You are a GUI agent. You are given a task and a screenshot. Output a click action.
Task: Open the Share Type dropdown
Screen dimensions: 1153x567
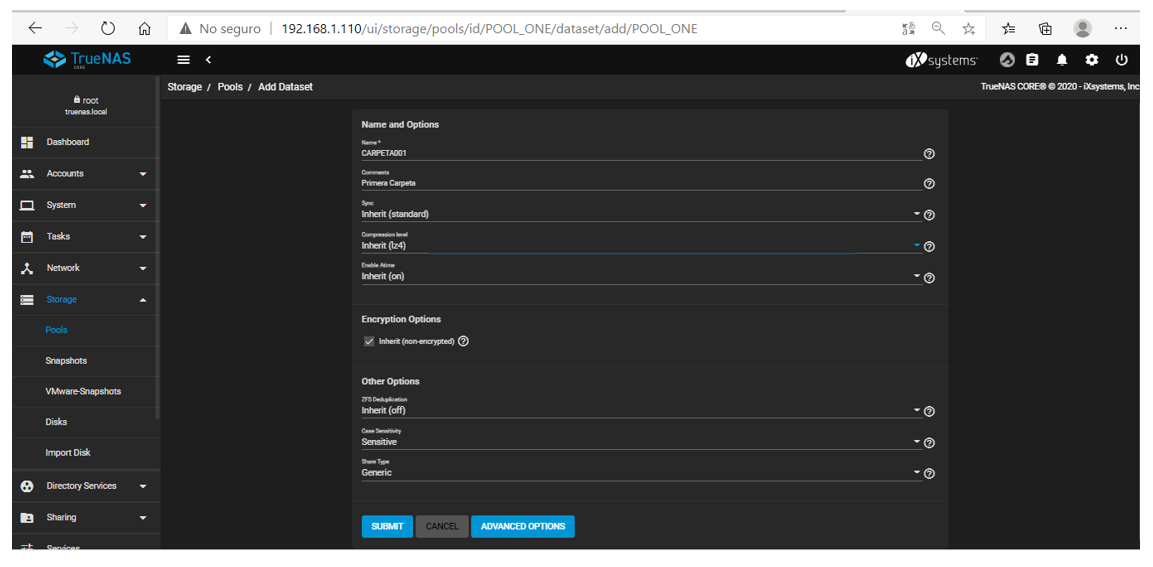641,472
